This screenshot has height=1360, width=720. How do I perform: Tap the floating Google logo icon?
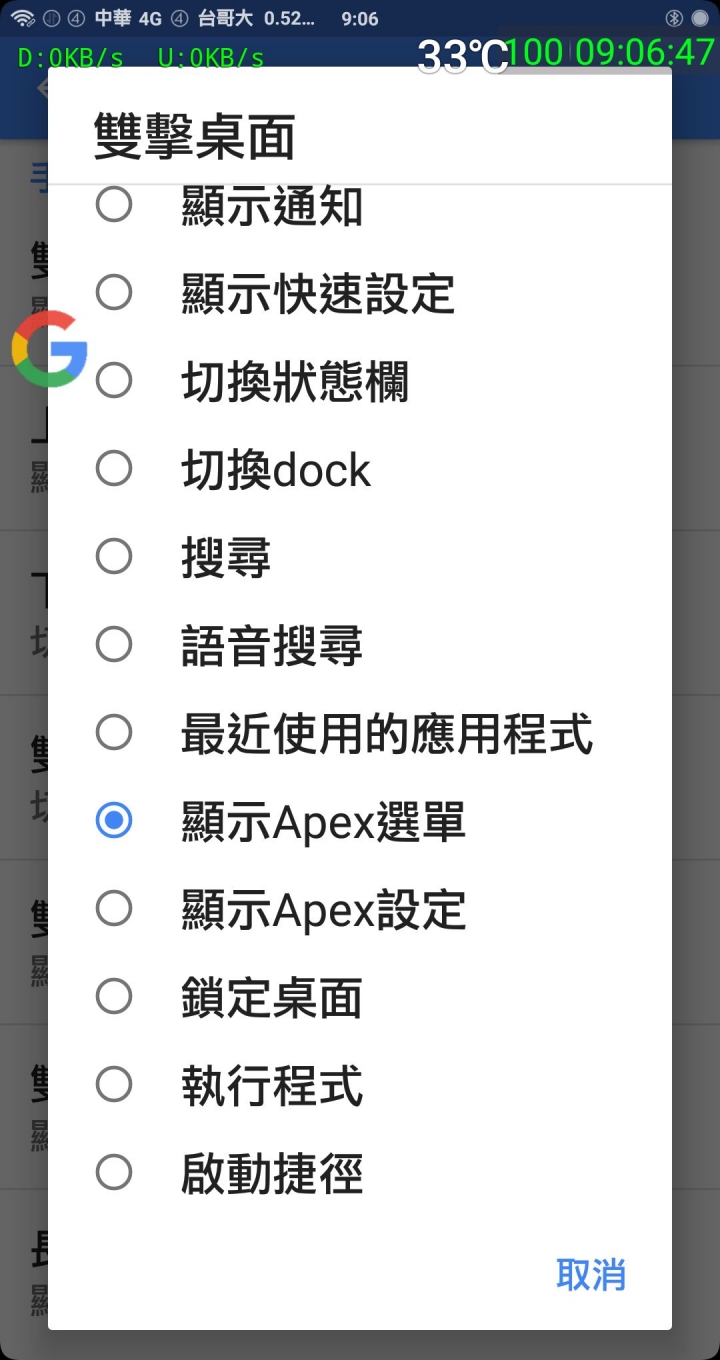(x=49, y=349)
